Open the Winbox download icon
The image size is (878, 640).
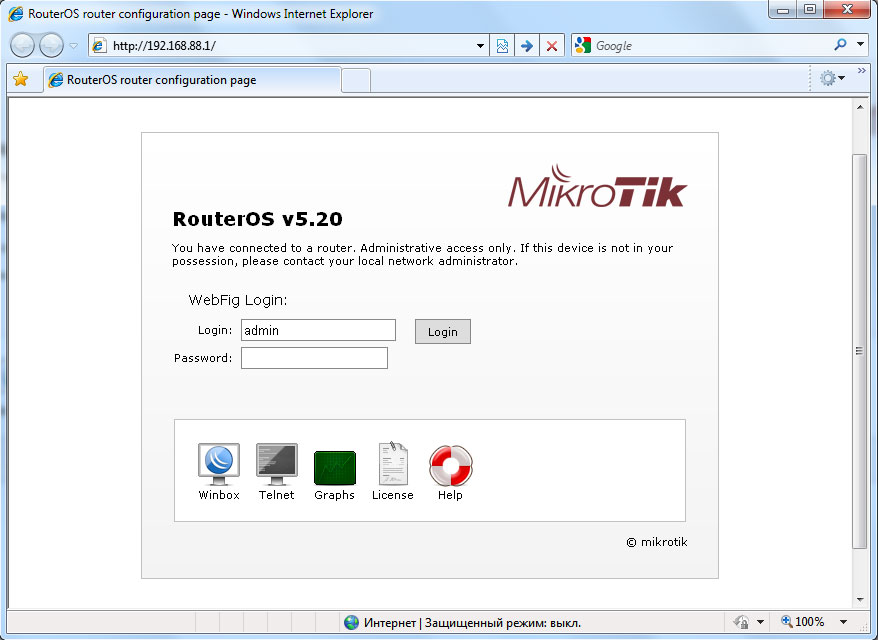217,463
